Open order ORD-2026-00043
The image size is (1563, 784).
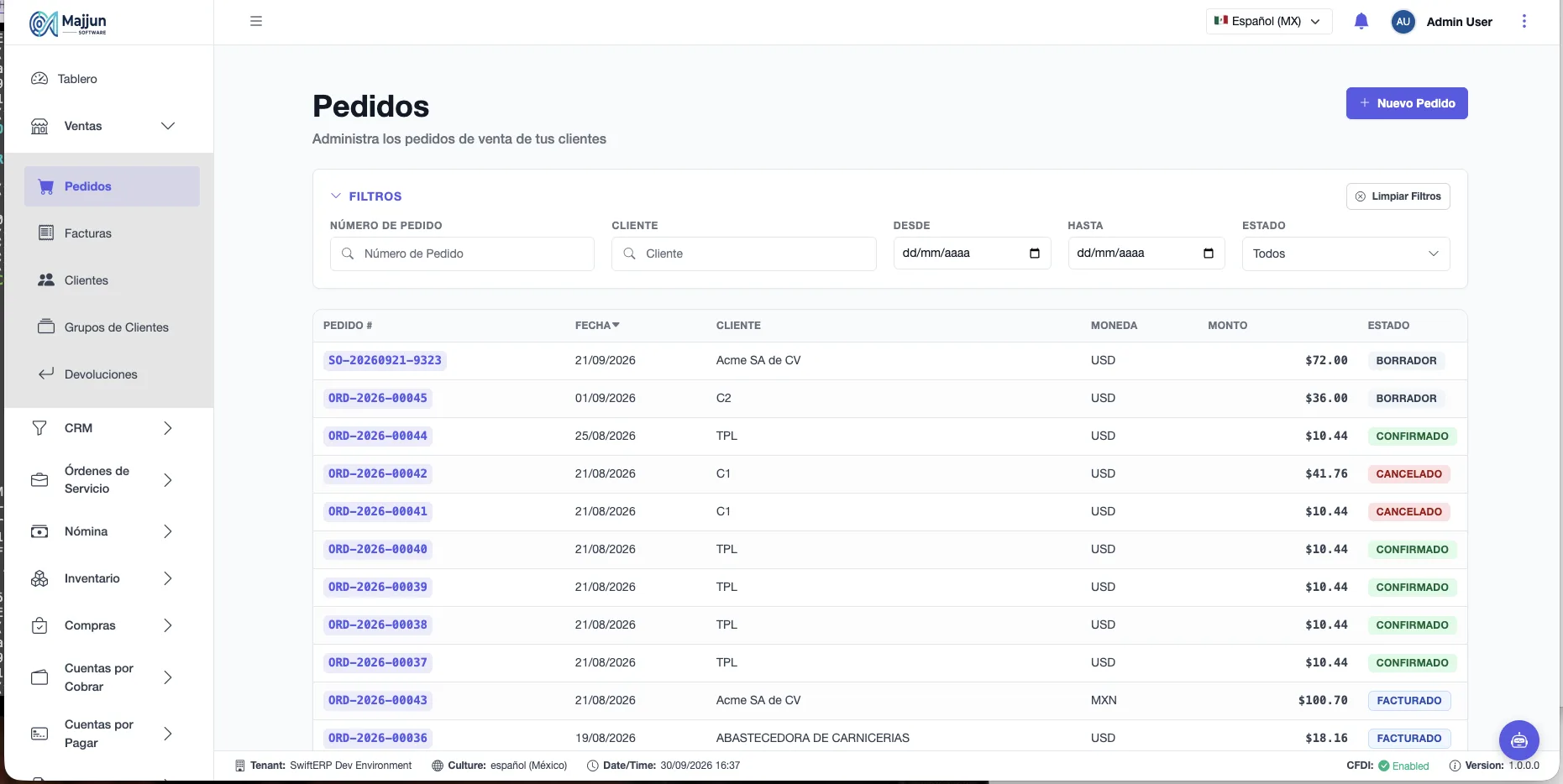coord(378,700)
